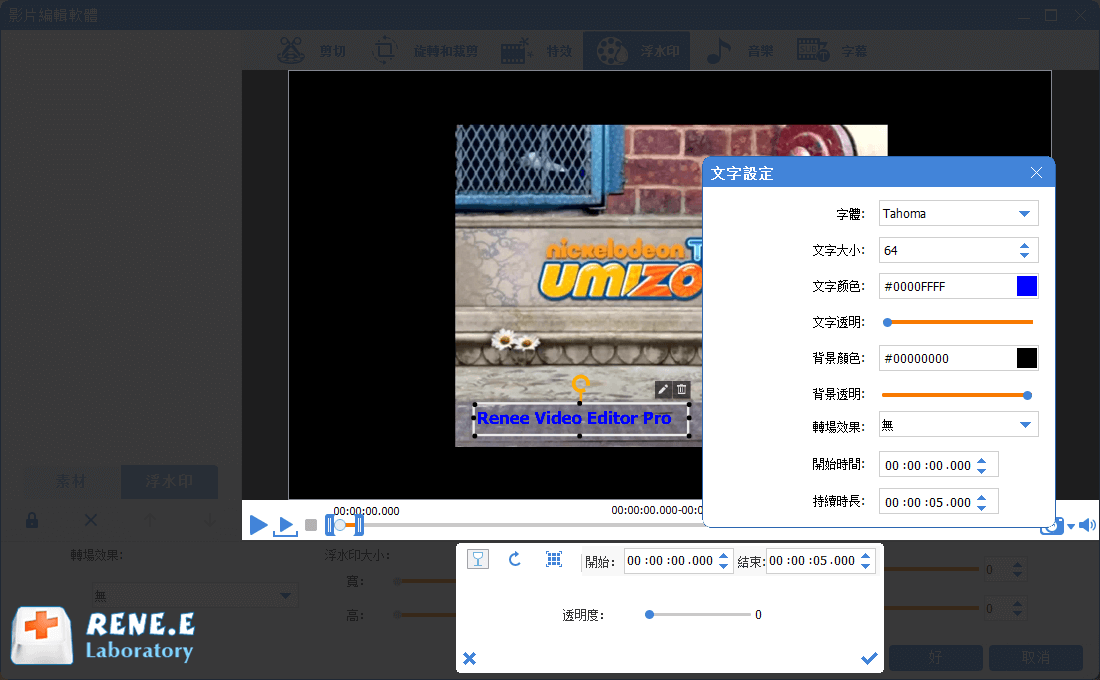Click the 透明度 slider handle in the popup
Image resolution: width=1100 pixels, height=680 pixels.
pyautogui.click(x=650, y=615)
